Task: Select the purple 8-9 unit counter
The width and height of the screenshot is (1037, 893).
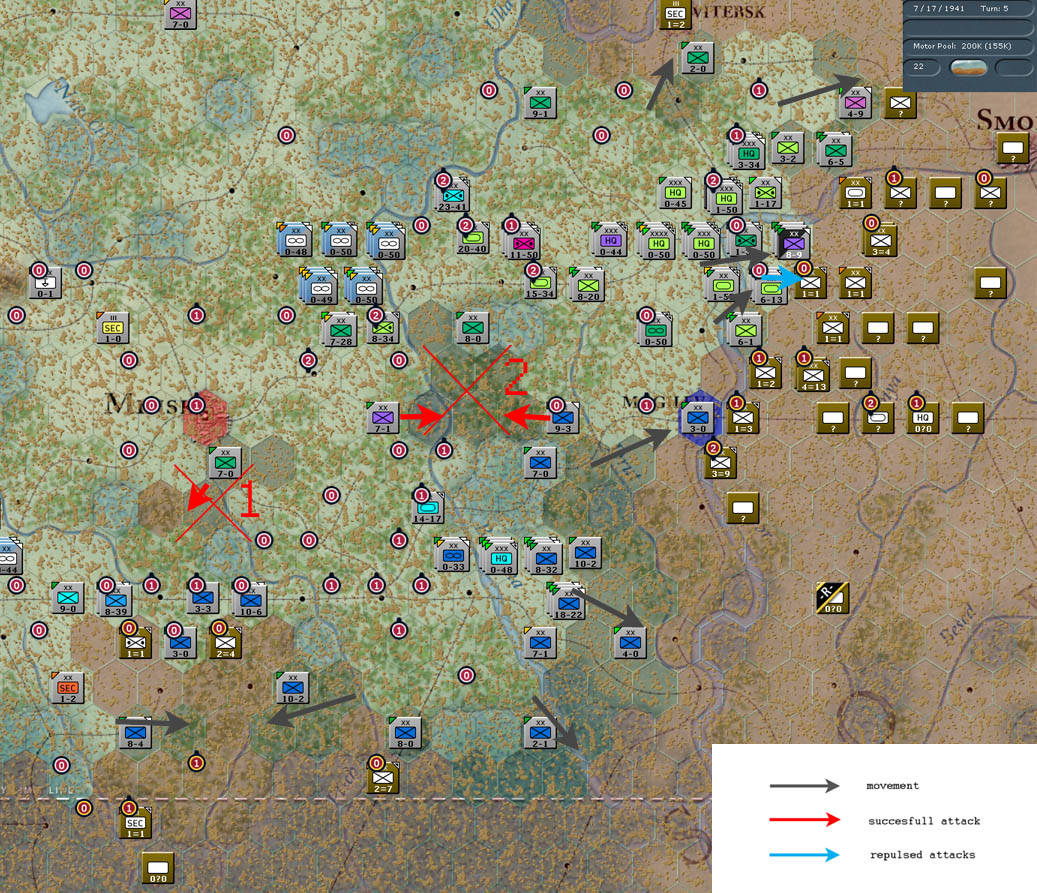Action: coord(792,243)
